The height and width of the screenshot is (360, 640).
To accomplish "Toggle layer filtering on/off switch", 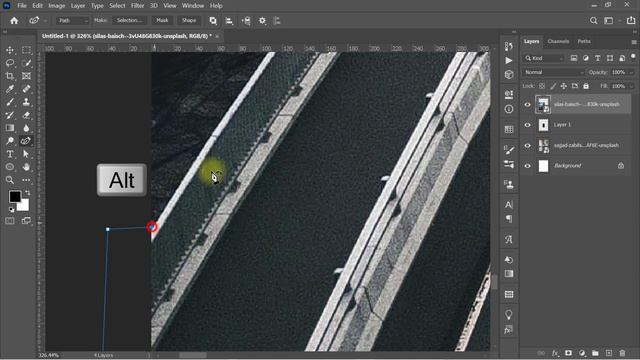I will (x=633, y=57).
